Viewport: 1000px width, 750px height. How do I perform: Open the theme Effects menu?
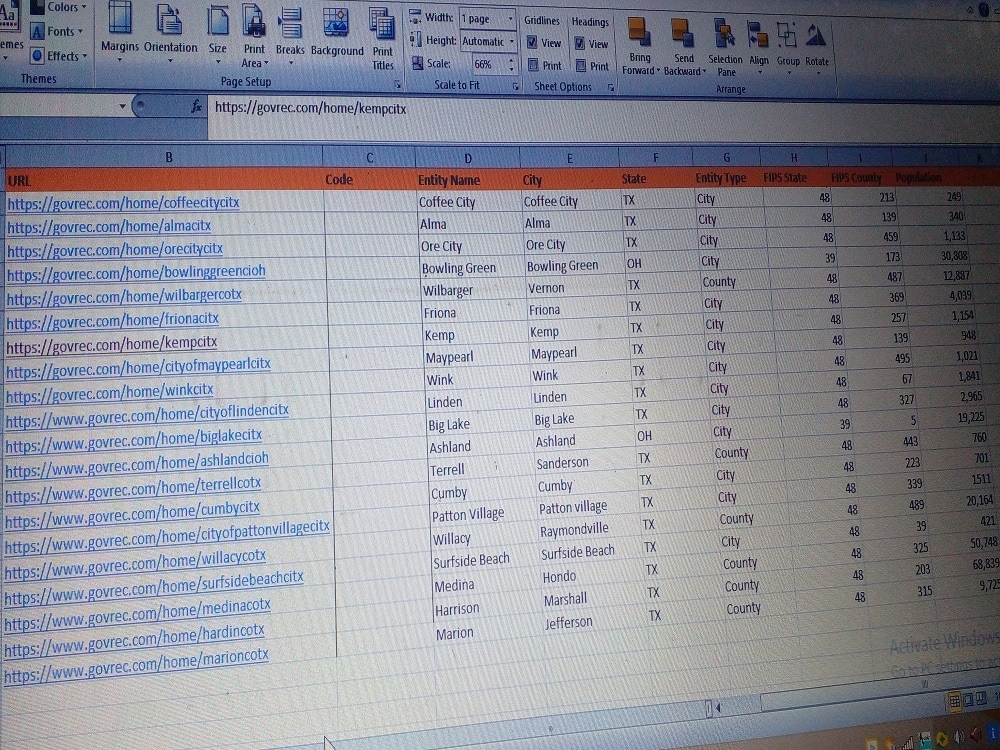(x=59, y=56)
